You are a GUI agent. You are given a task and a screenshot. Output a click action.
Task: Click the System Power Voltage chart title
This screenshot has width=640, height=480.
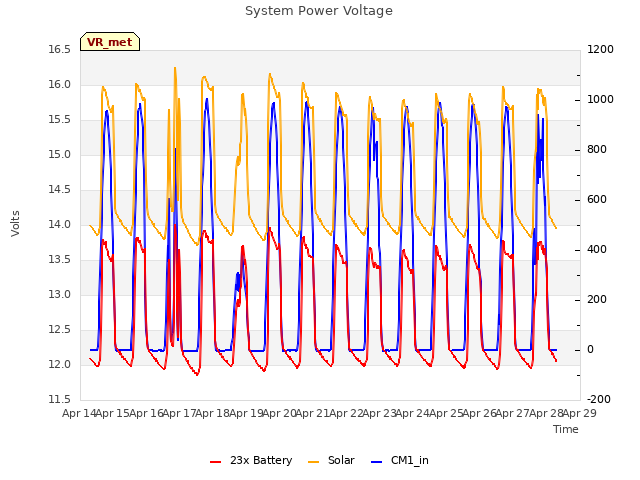click(319, 11)
